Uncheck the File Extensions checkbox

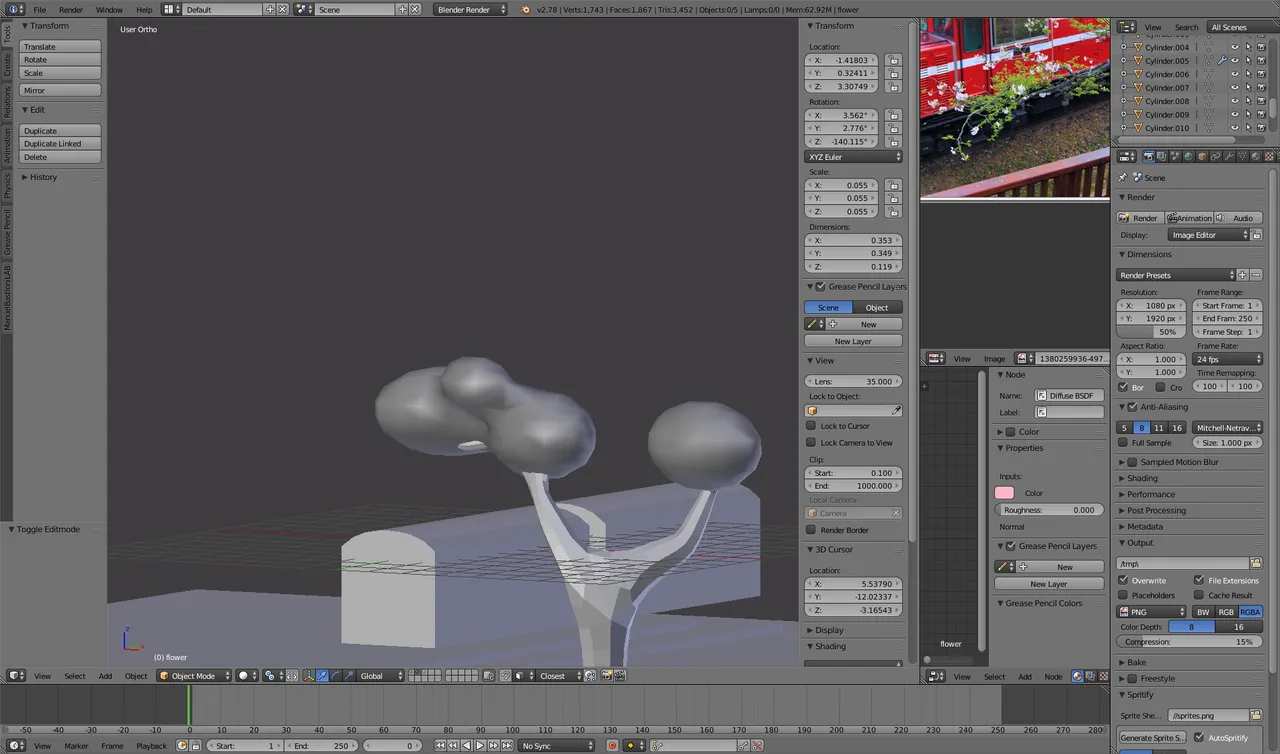1199,580
